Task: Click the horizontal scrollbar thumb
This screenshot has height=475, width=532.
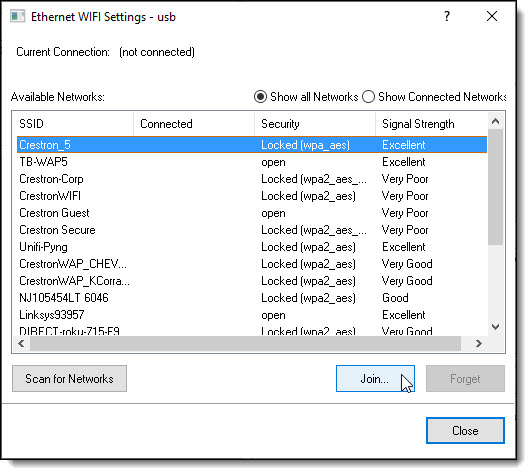Action: 245,344
